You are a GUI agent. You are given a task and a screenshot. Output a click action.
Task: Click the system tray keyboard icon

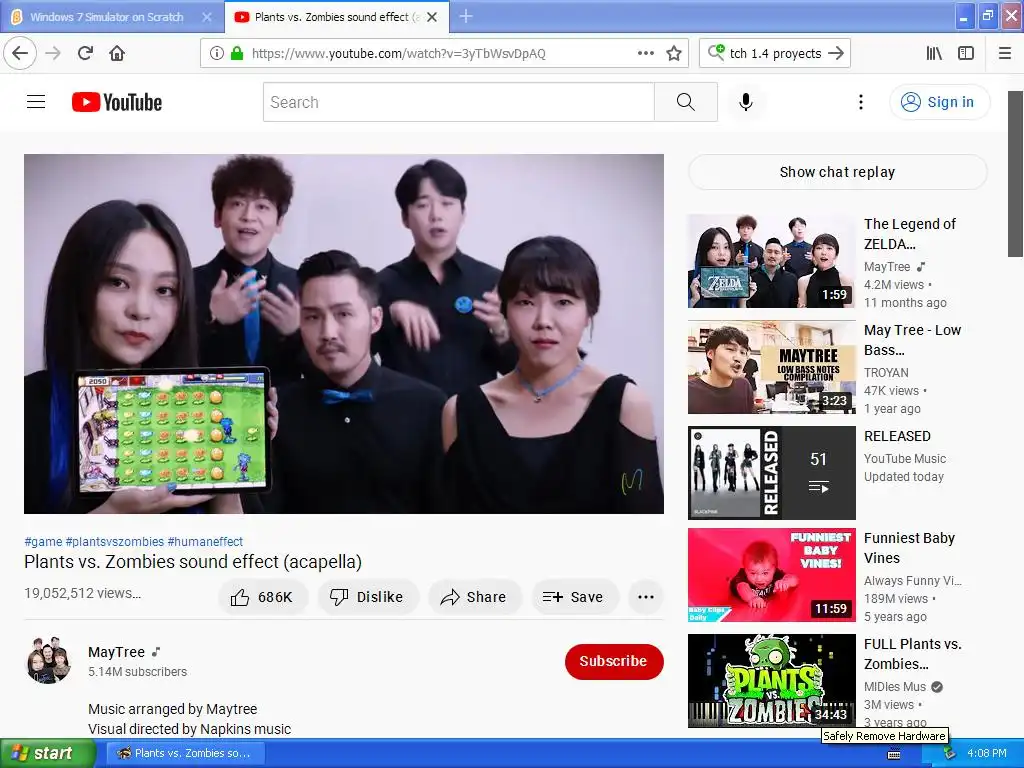tap(895, 754)
